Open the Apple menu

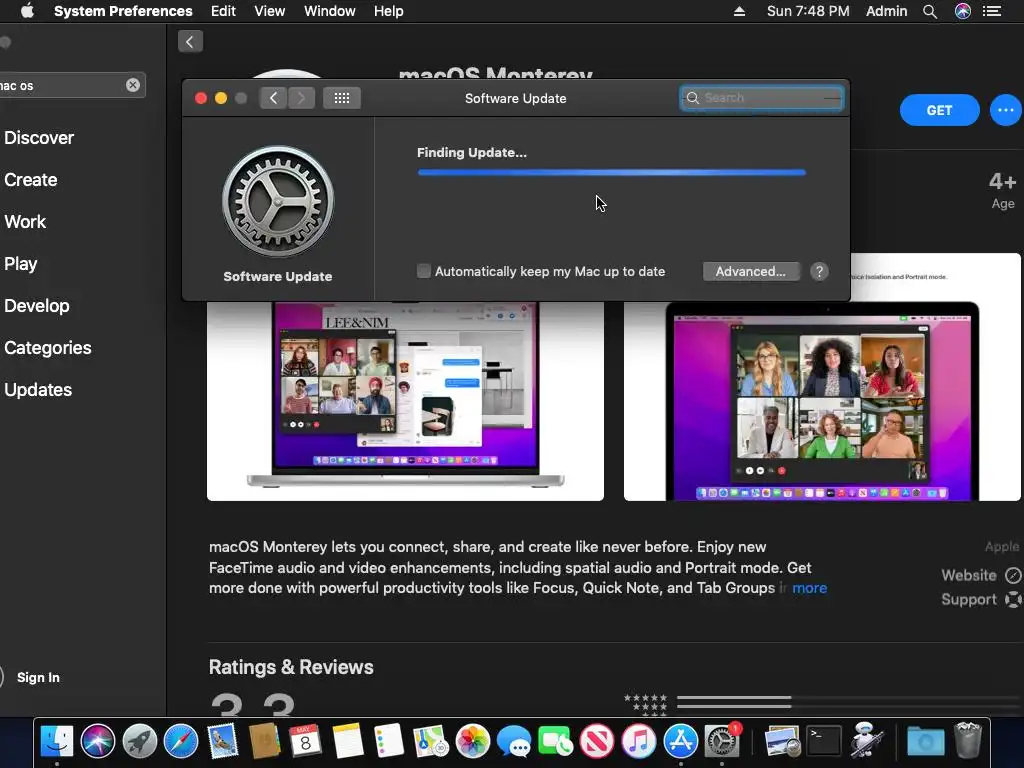tap(27, 11)
